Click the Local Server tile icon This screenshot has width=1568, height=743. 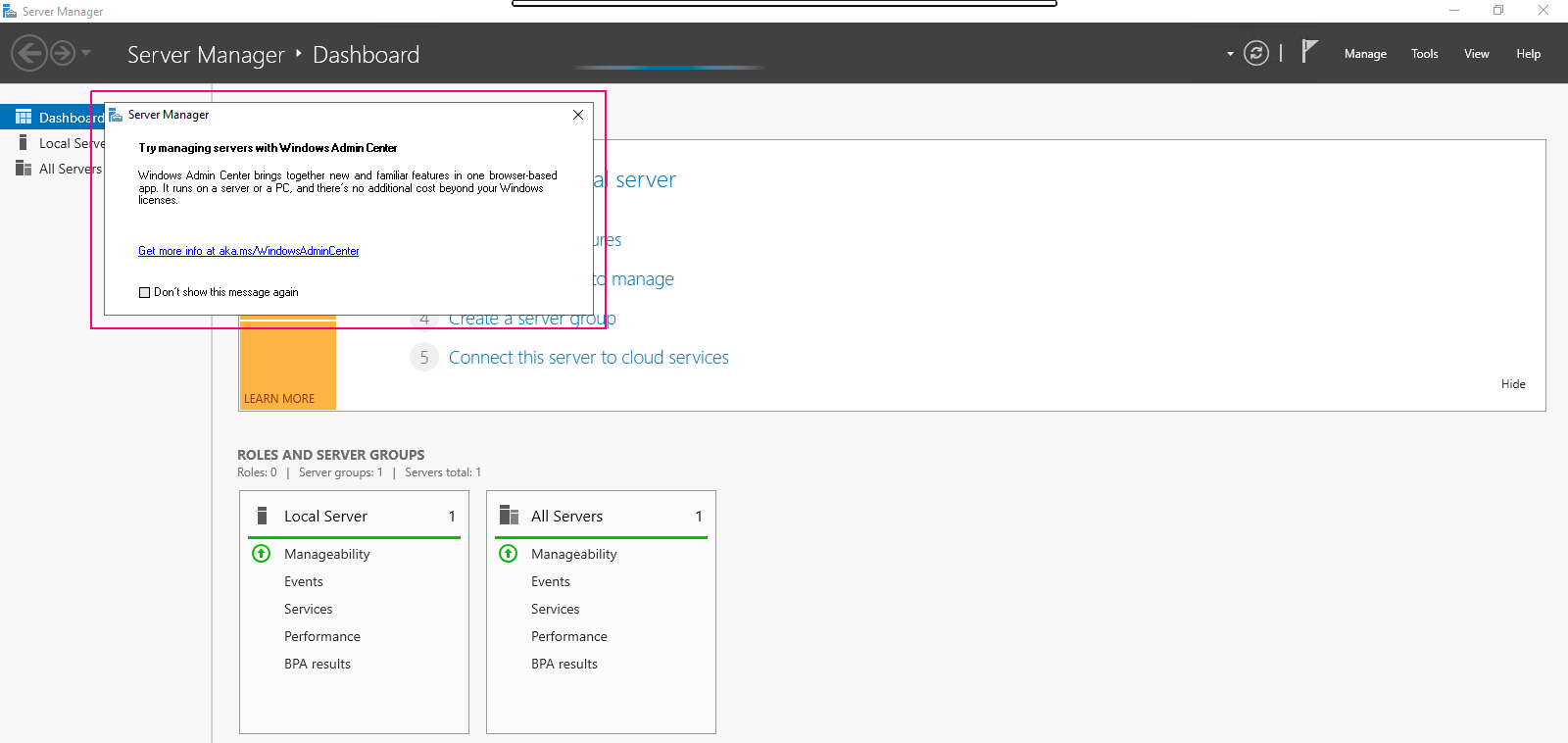262,516
